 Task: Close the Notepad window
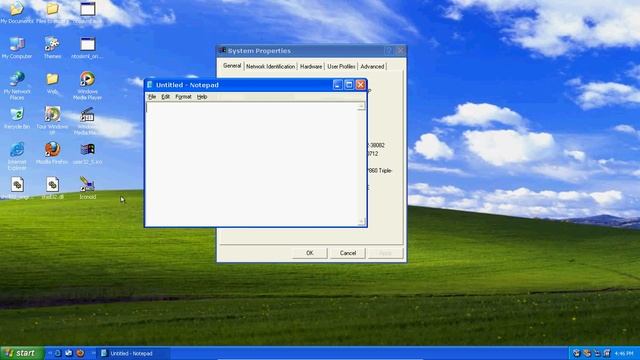[360, 84]
